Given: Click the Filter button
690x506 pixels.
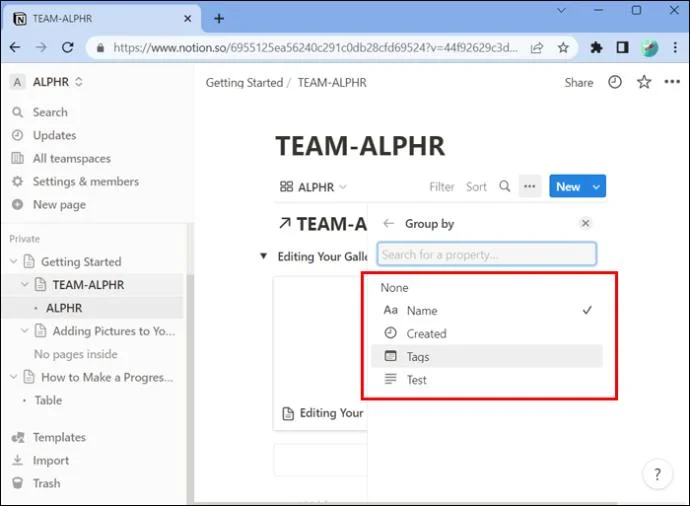Looking at the screenshot, I should point(441,187).
